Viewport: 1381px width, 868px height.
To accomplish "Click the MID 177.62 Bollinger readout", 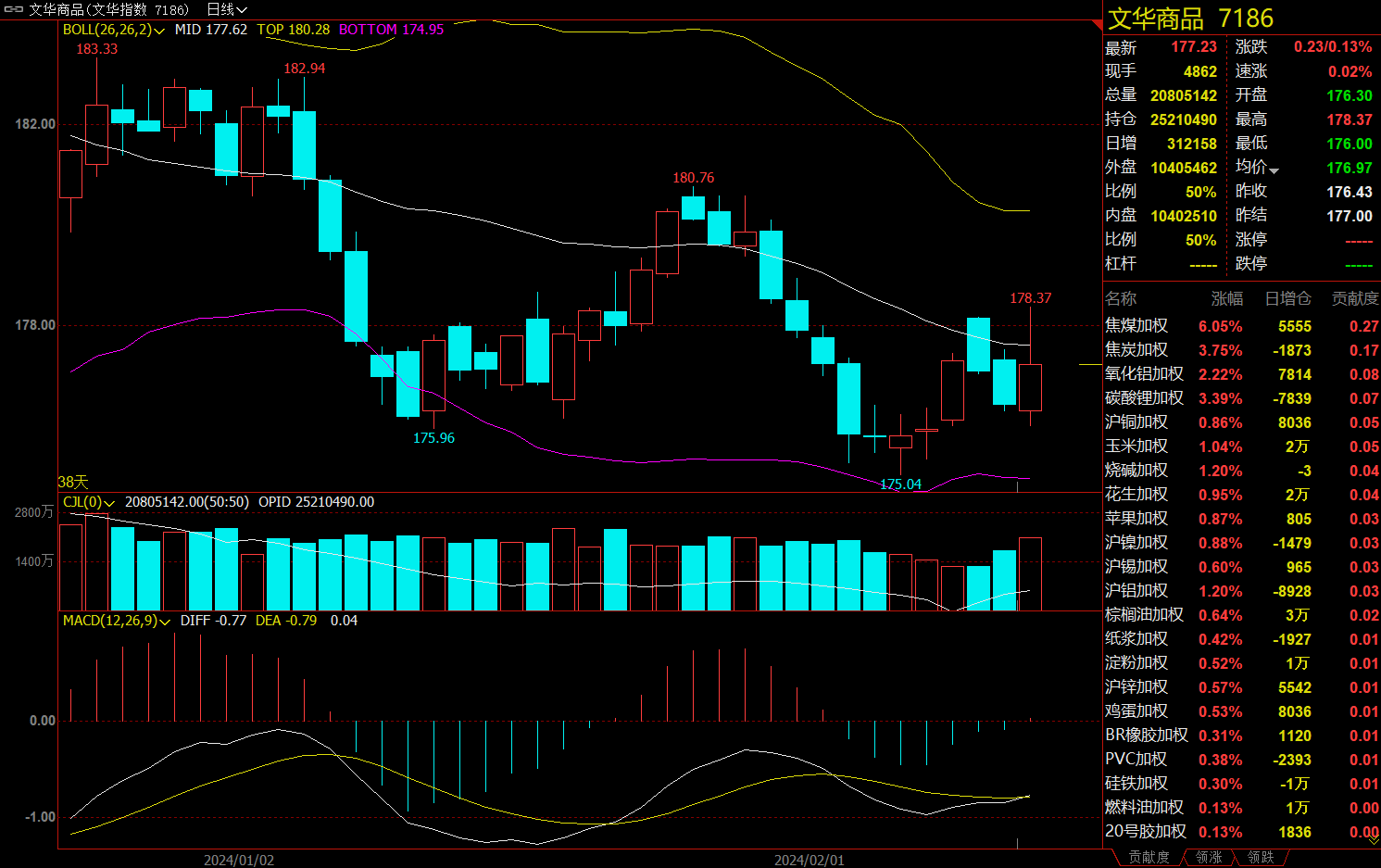I will 211,30.
